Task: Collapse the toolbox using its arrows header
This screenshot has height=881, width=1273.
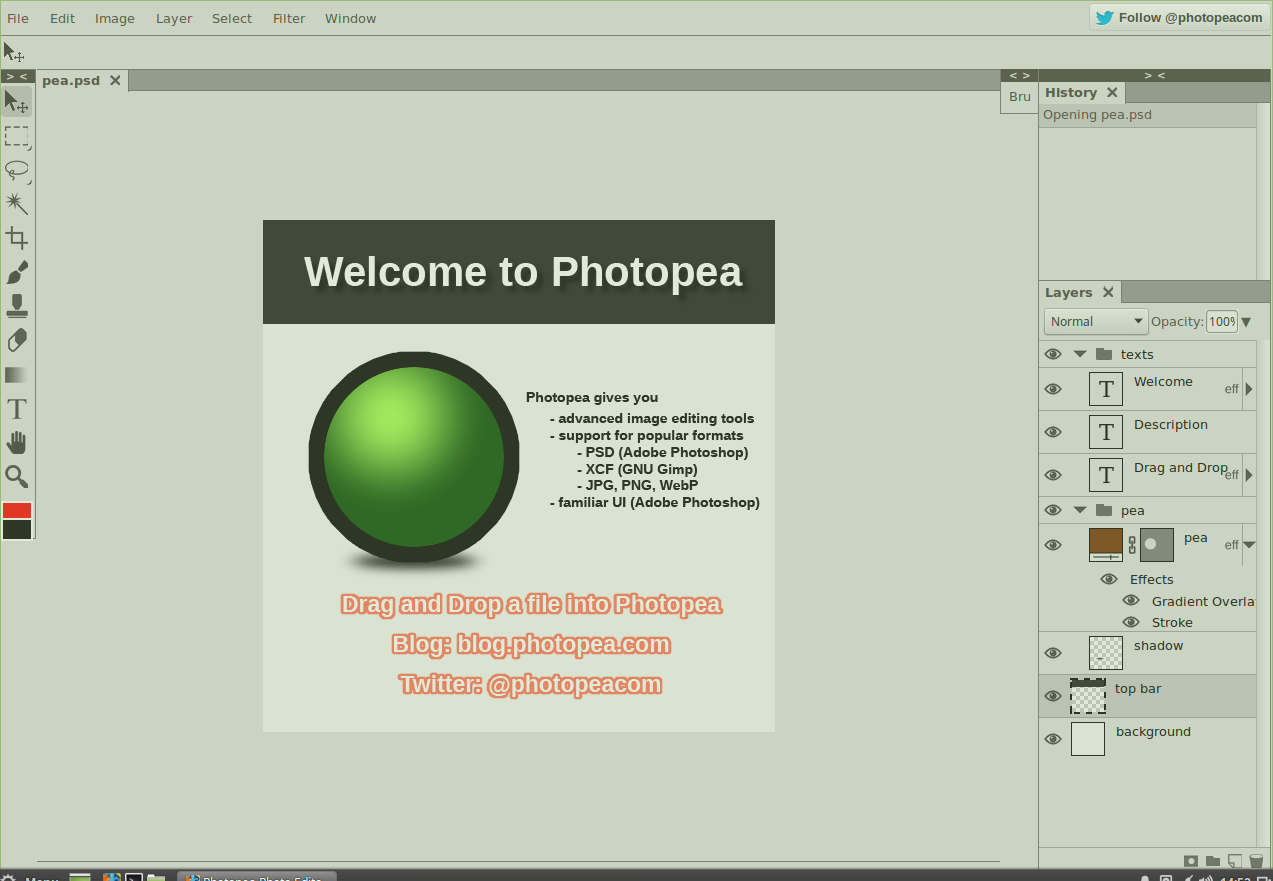Action: tap(17, 76)
